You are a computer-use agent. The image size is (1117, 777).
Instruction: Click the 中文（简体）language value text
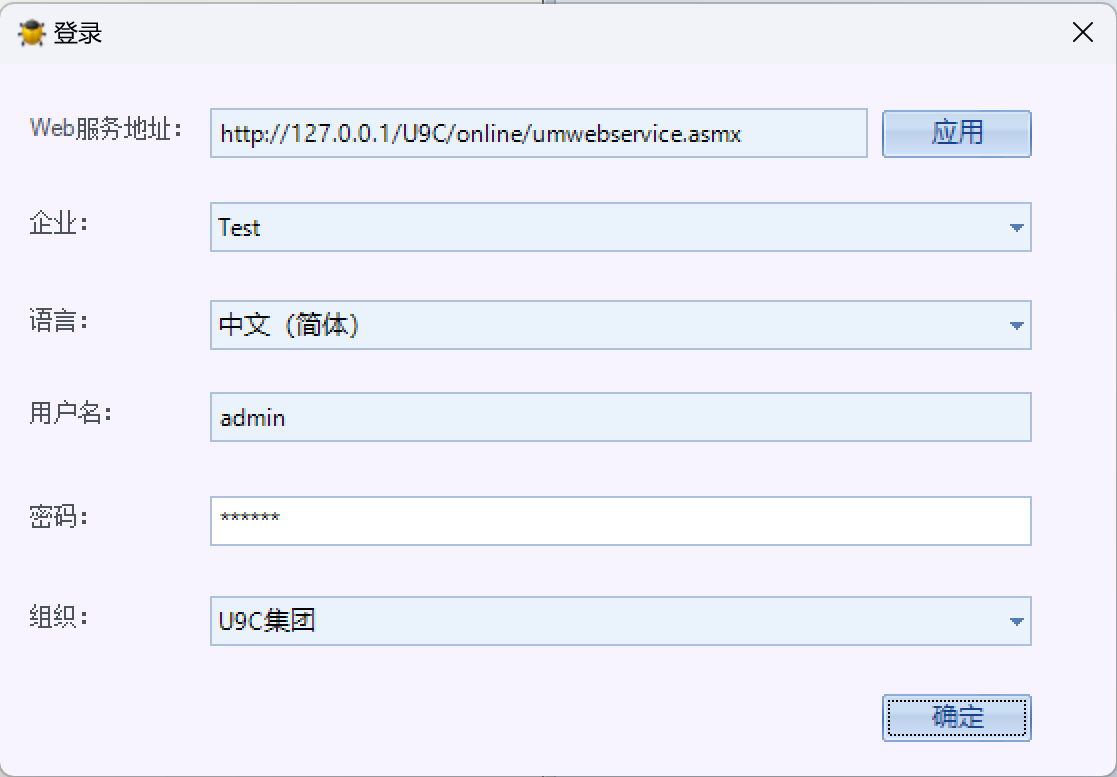click(289, 326)
